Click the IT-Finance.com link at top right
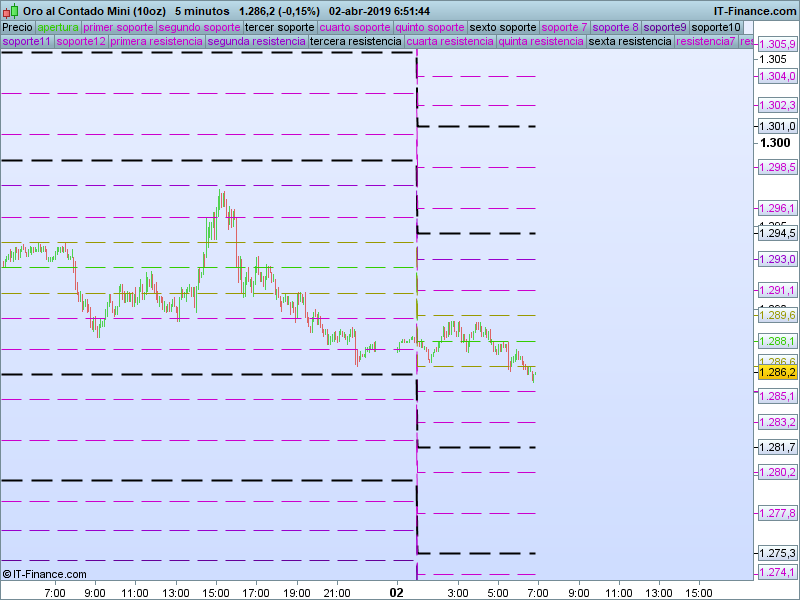800x600 pixels. (x=755, y=10)
